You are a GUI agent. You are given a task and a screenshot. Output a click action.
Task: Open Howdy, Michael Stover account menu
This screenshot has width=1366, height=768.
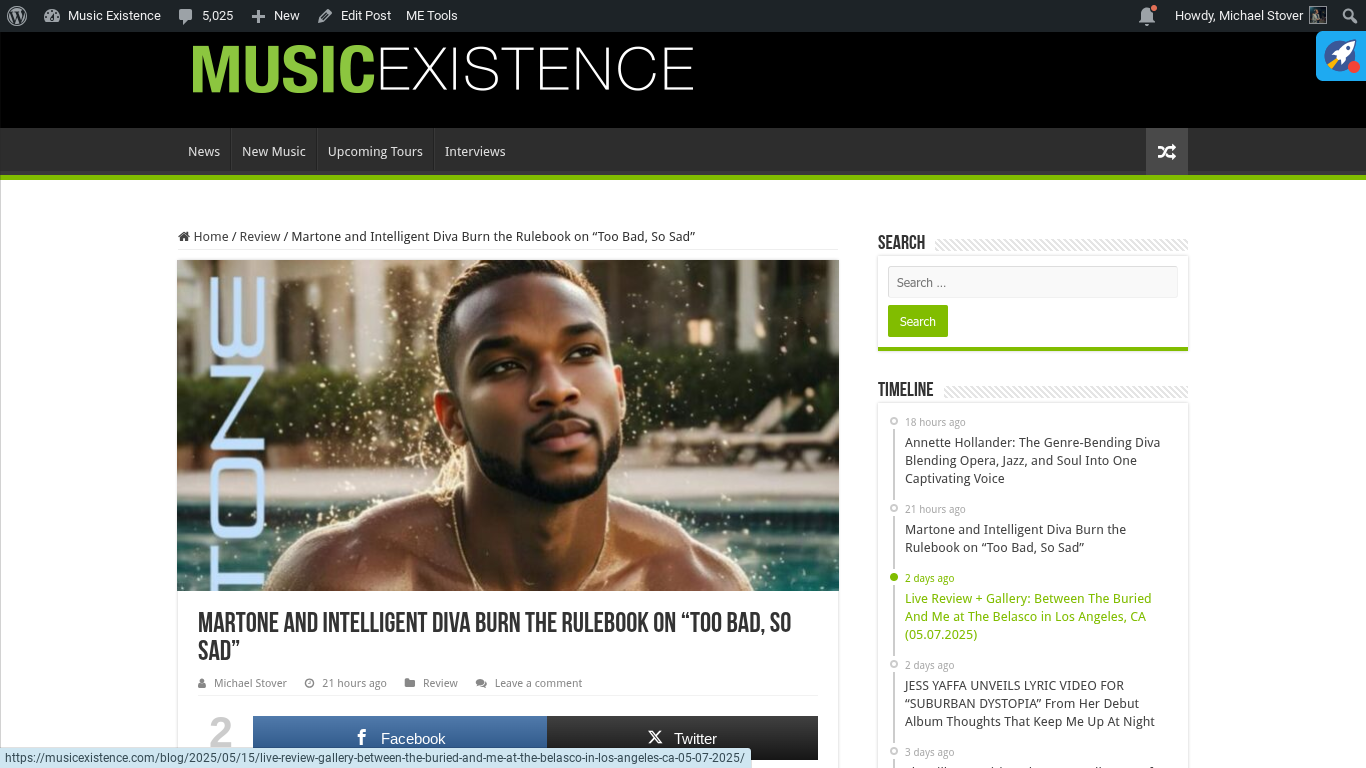click(1250, 15)
